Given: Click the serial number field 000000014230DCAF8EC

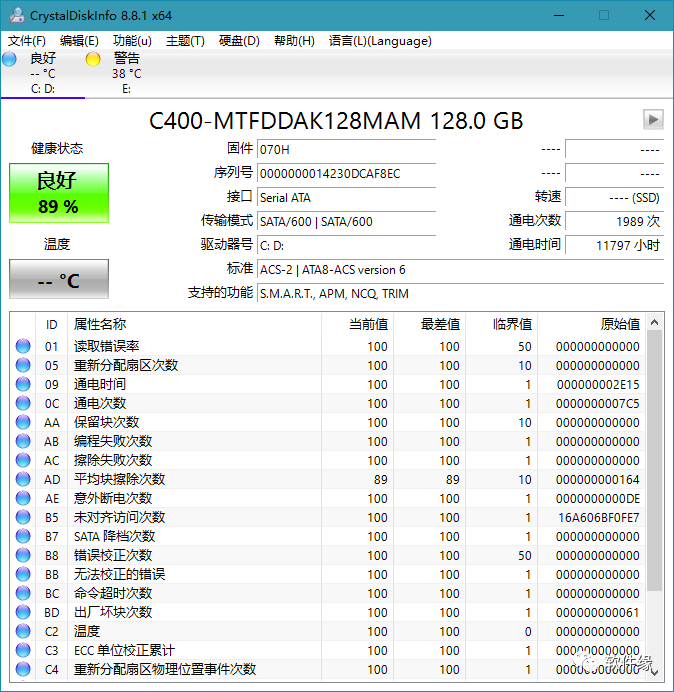Looking at the screenshot, I should [x=346, y=173].
